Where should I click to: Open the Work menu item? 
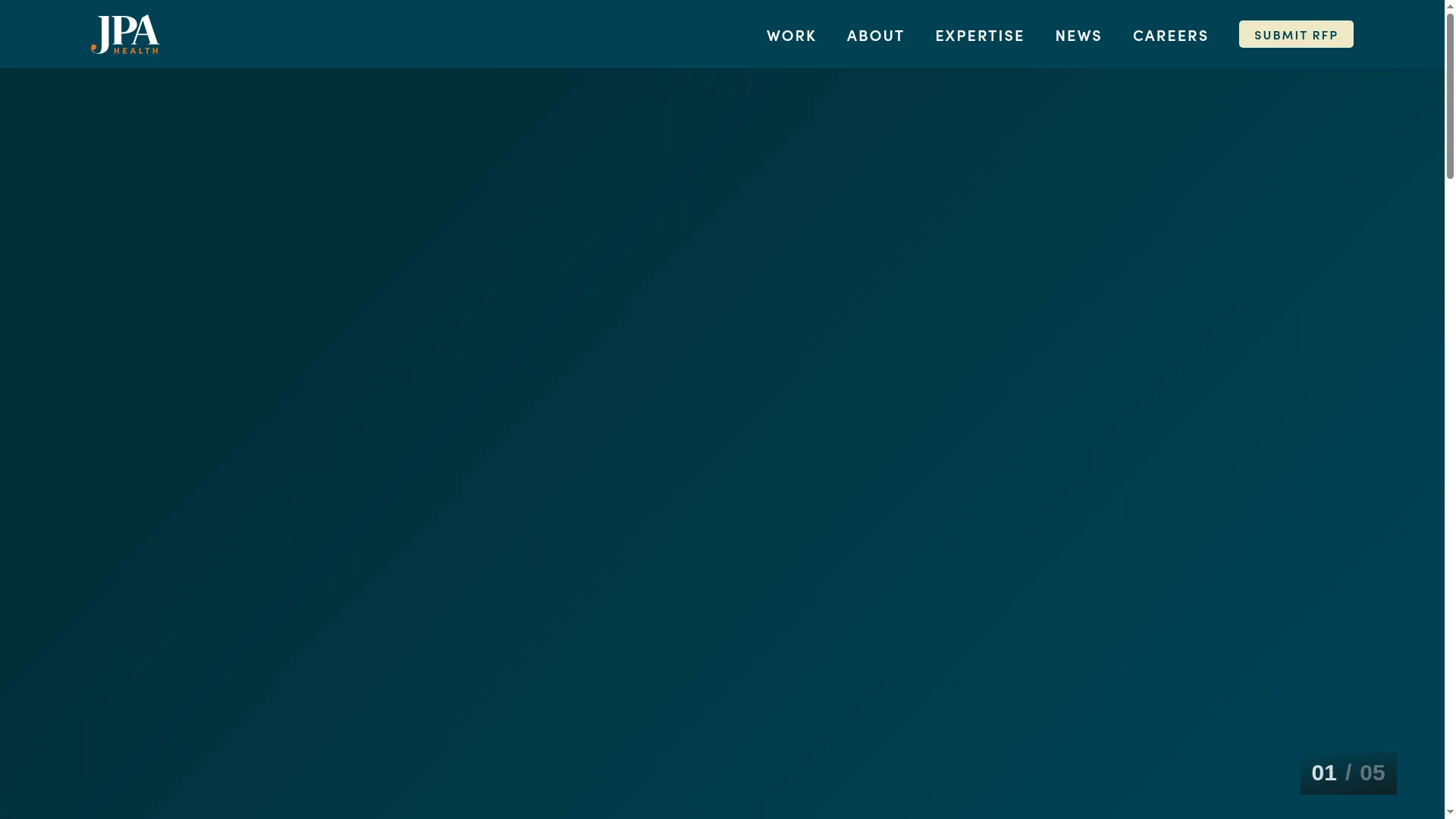(x=791, y=36)
